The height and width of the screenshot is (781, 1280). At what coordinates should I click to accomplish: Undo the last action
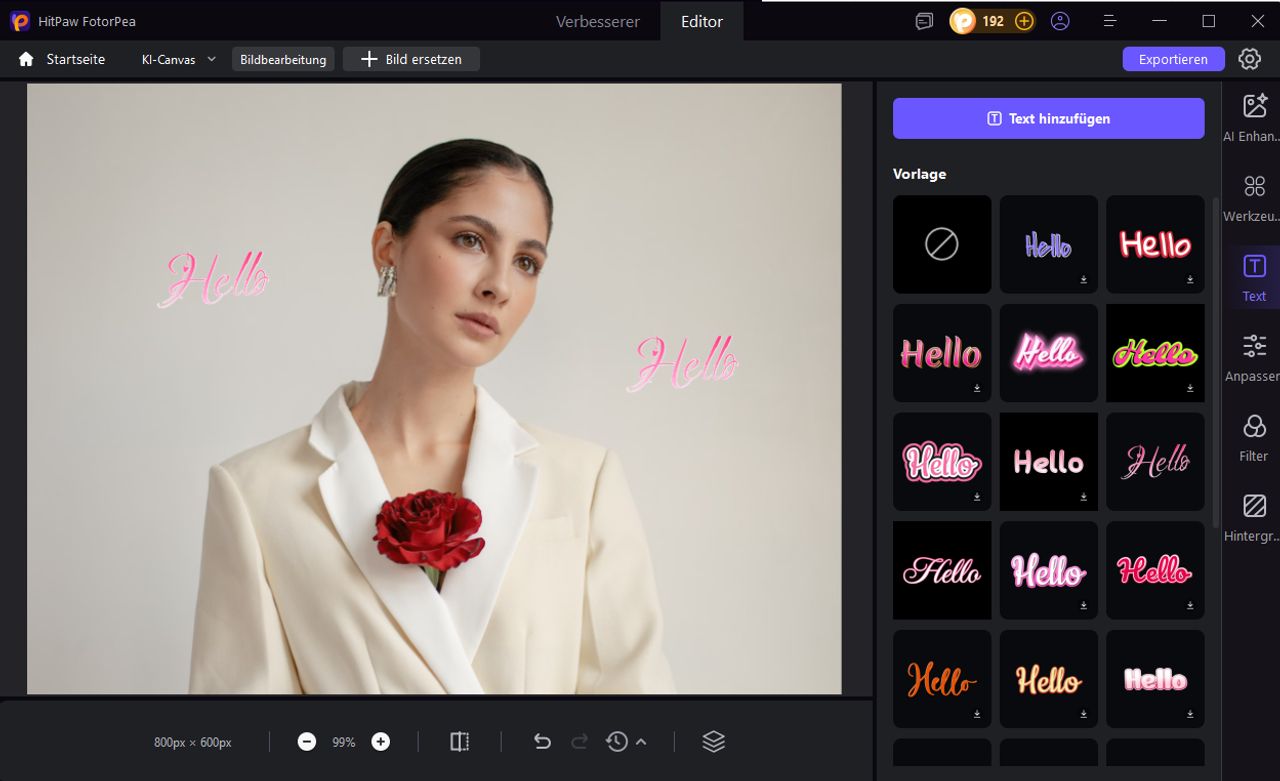[x=542, y=742]
